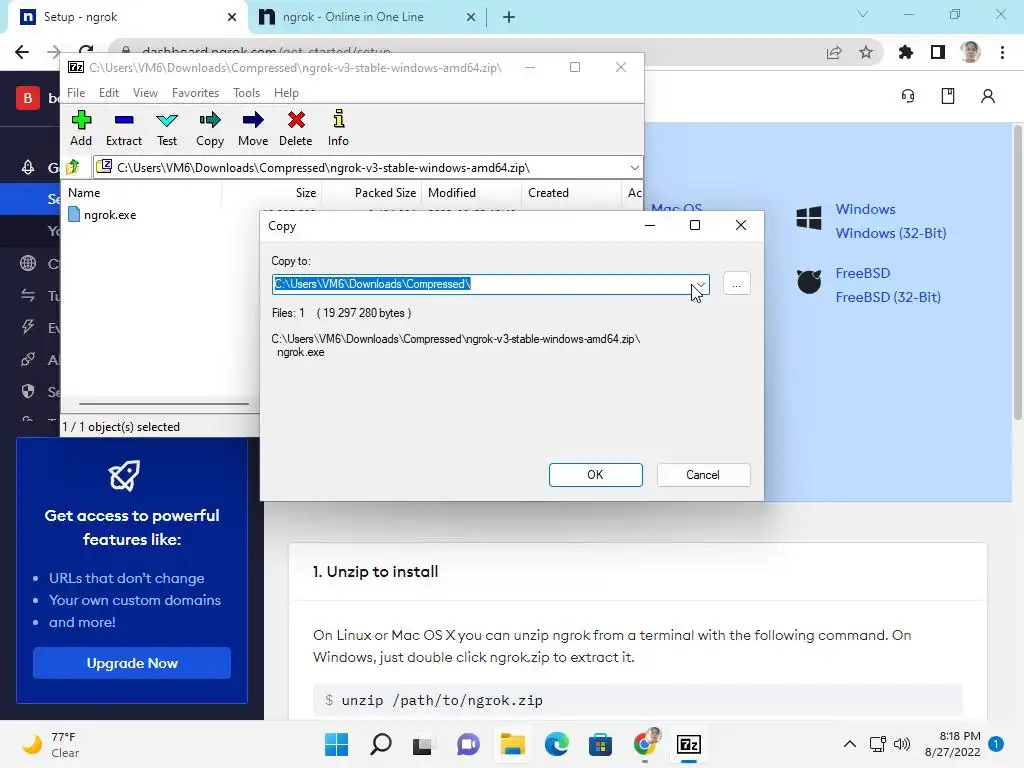
Task: Expand the Copy to path dropdown
Action: (700, 285)
